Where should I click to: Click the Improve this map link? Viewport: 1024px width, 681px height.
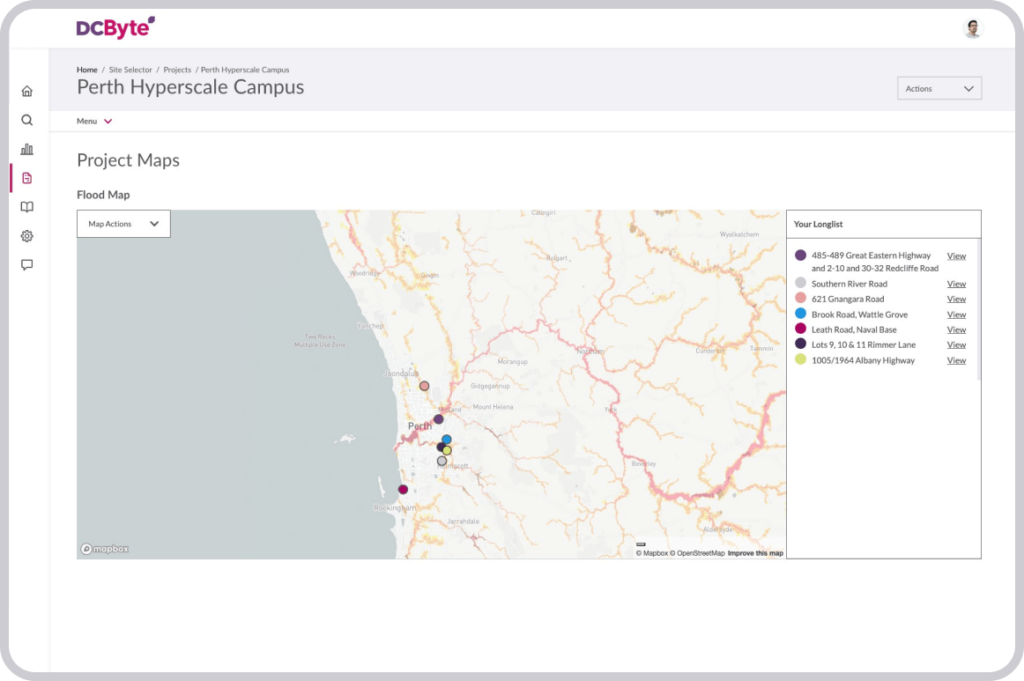tap(755, 551)
